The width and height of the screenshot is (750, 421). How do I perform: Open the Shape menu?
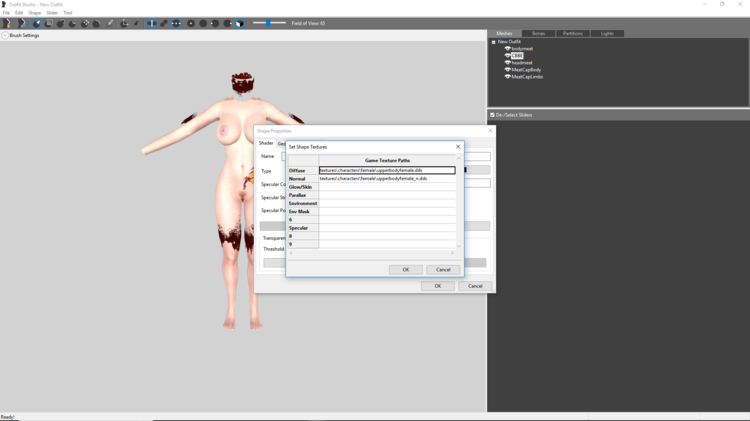34,13
